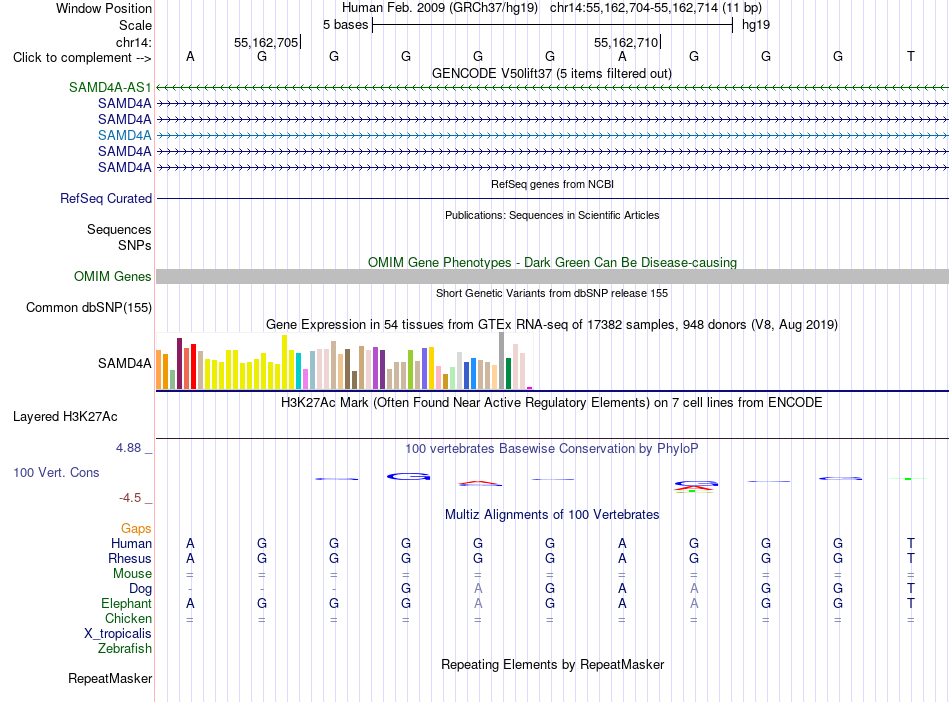
Task: Click the Zebrafish species label
Action: [x=124, y=649]
